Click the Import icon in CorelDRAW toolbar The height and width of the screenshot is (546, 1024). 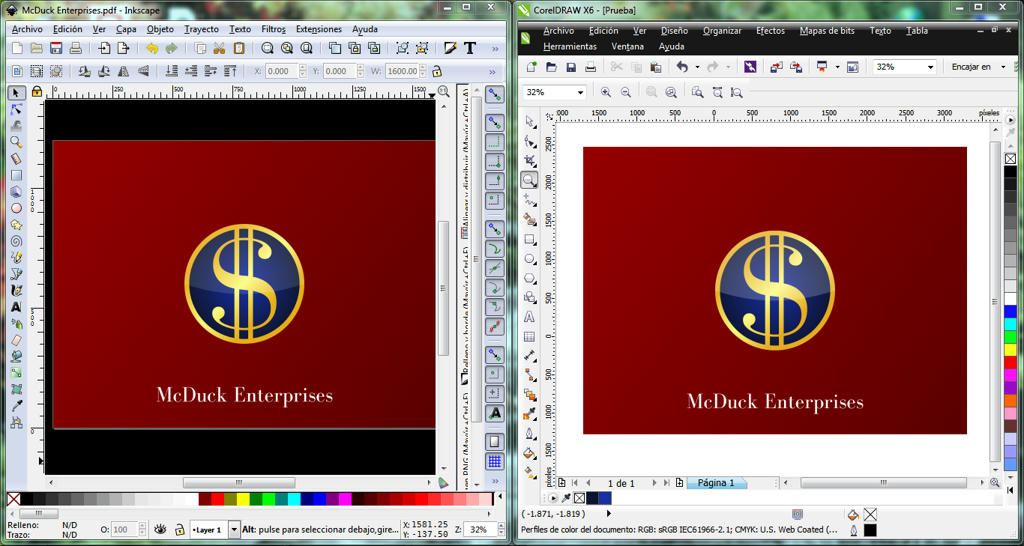point(776,67)
